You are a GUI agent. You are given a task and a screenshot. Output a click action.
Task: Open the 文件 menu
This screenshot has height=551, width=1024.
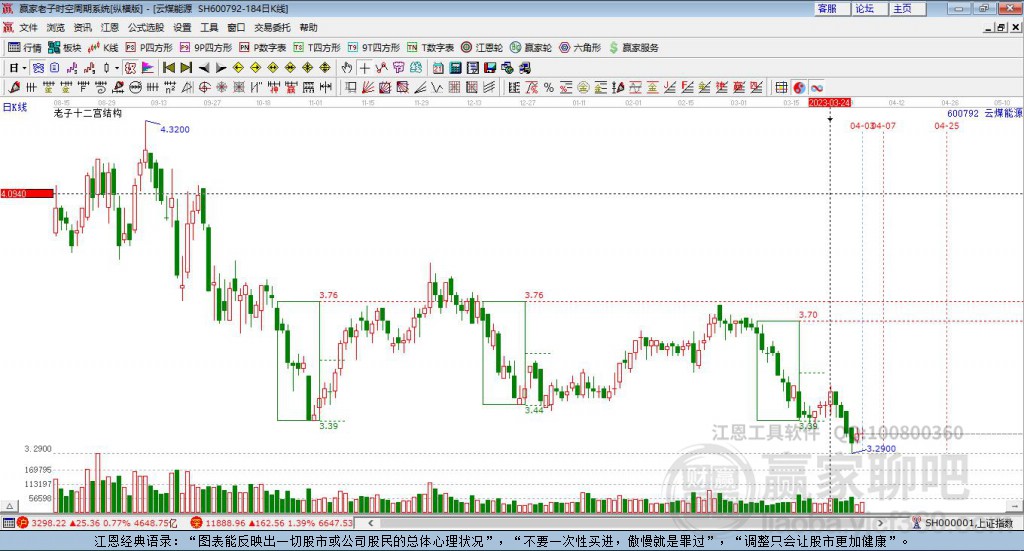coord(29,27)
